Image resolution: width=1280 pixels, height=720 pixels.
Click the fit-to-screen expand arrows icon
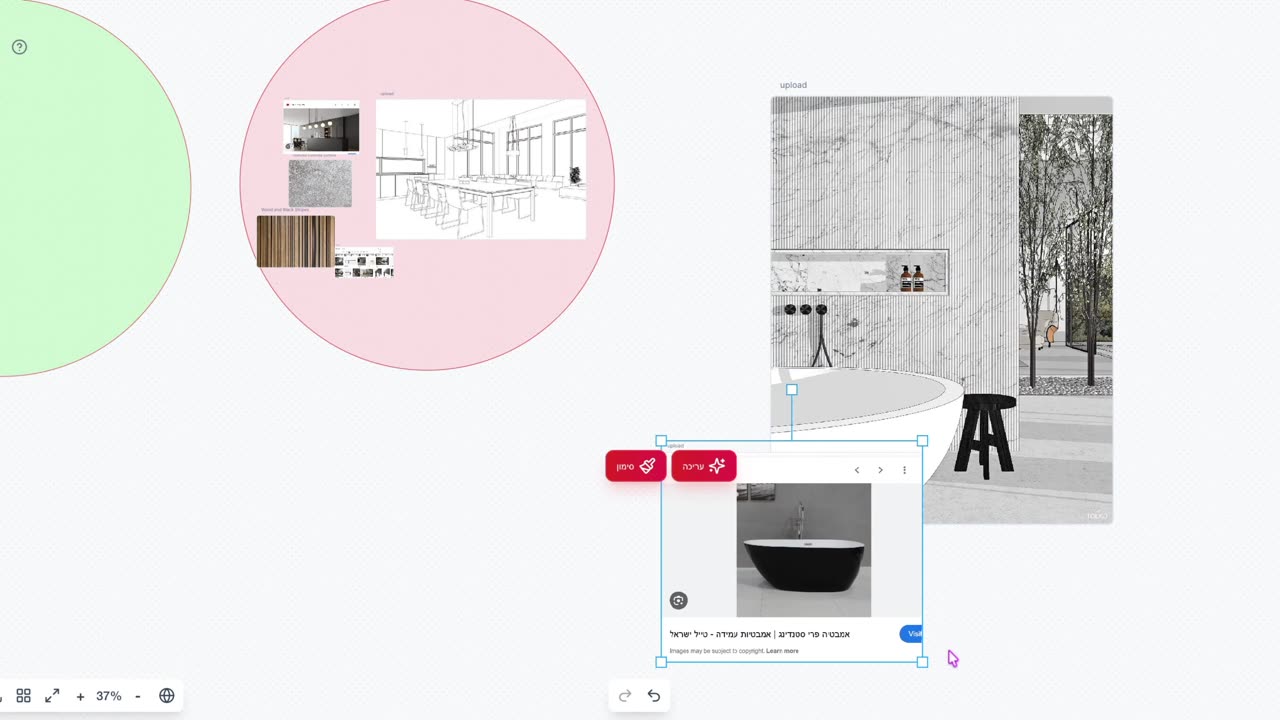(52, 696)
